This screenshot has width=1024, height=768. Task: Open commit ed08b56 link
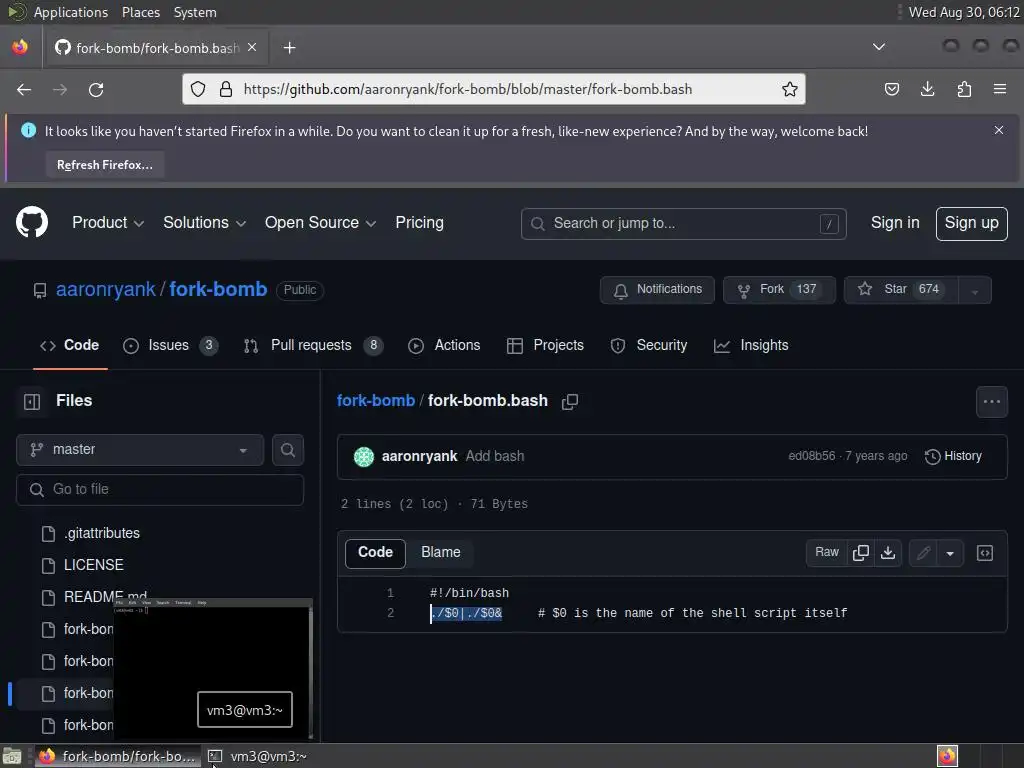point(812,456)
